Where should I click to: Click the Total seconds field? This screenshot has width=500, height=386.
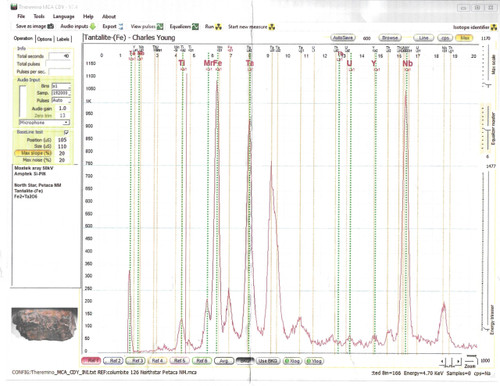59,56
